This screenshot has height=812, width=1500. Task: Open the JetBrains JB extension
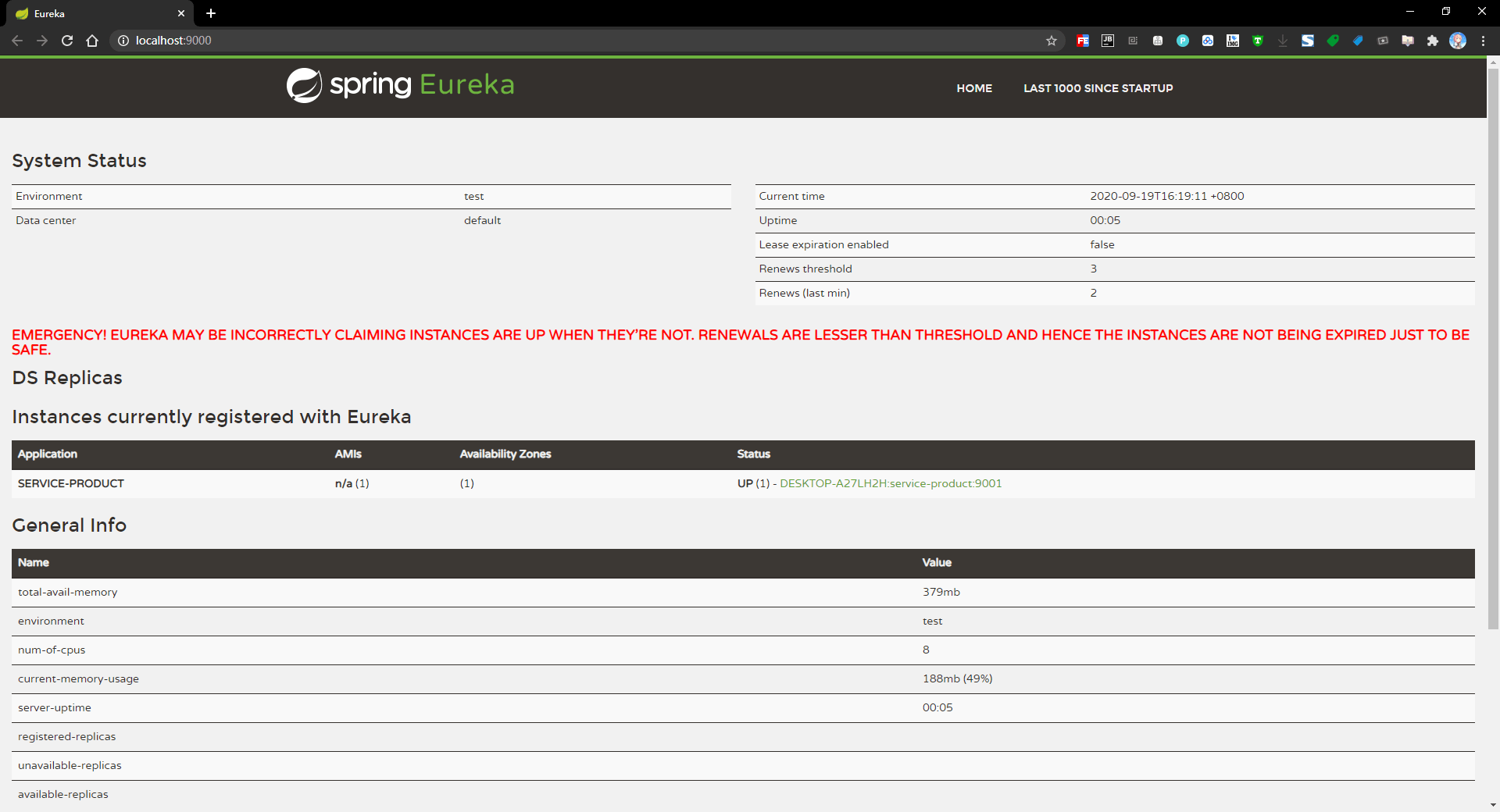coord(1108,41)
